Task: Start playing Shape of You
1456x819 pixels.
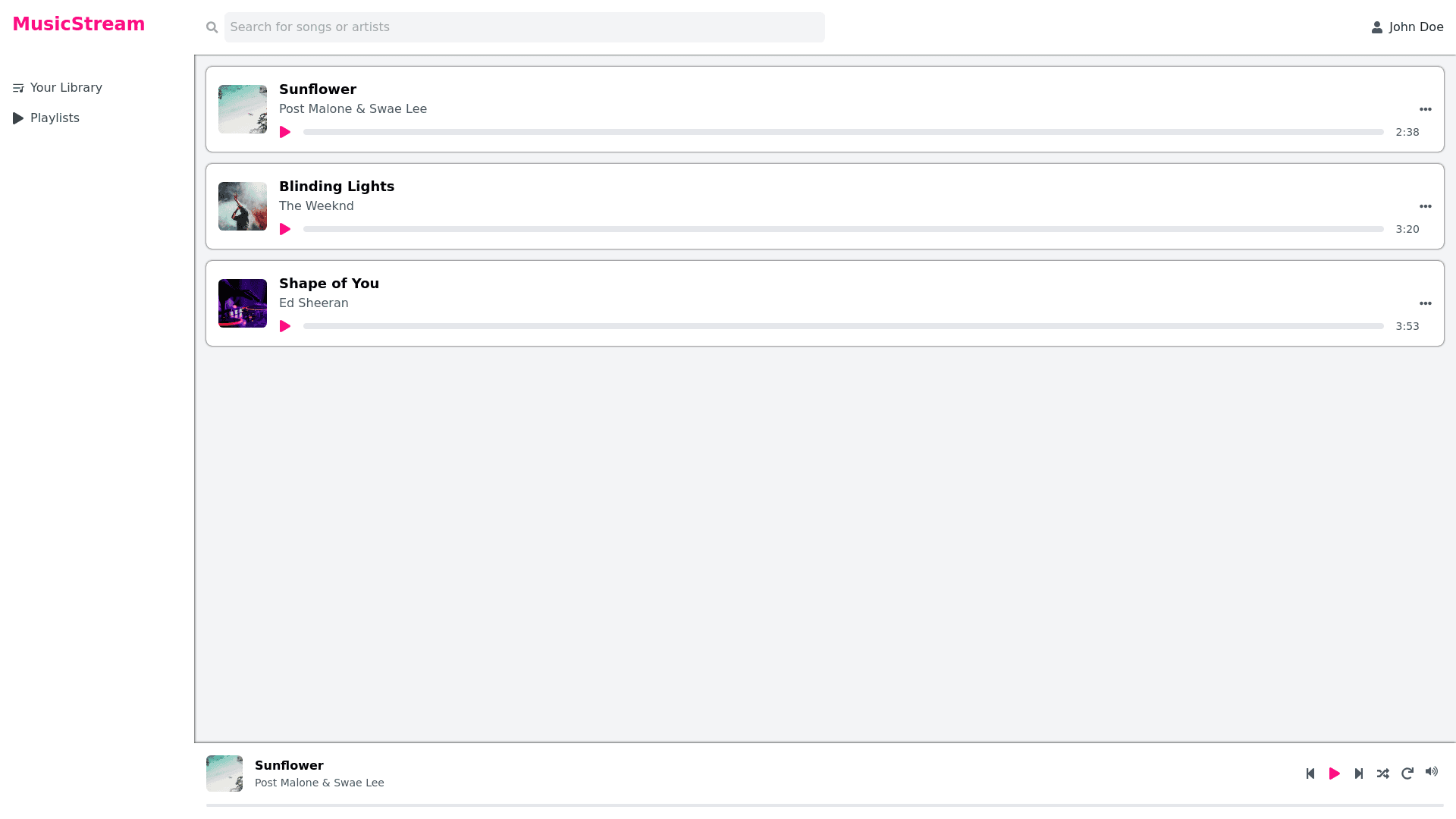Action: coord(285,326)
